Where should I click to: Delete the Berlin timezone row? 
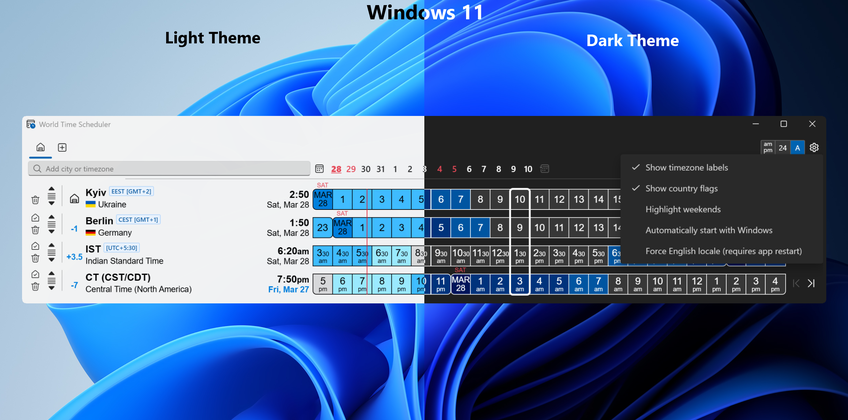(35, 229)
